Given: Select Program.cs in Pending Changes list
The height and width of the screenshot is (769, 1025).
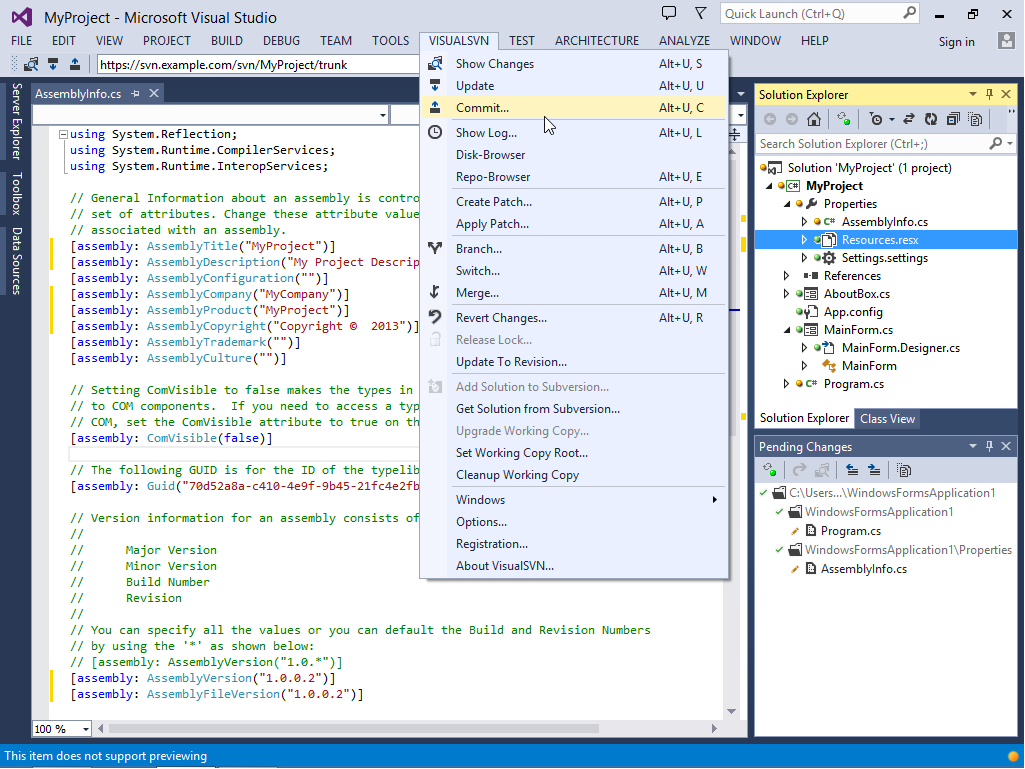Looking at the screenshot, I should [850, 531].
